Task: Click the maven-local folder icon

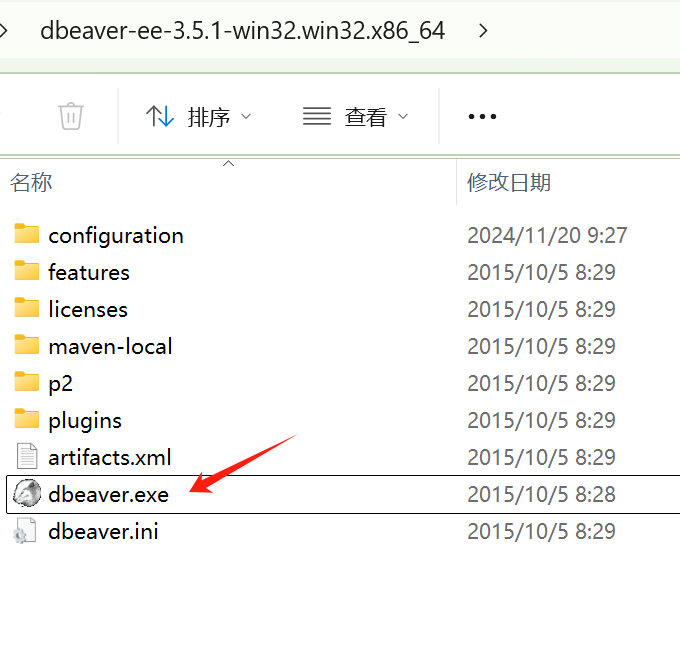Action: [x=26, y=345]
